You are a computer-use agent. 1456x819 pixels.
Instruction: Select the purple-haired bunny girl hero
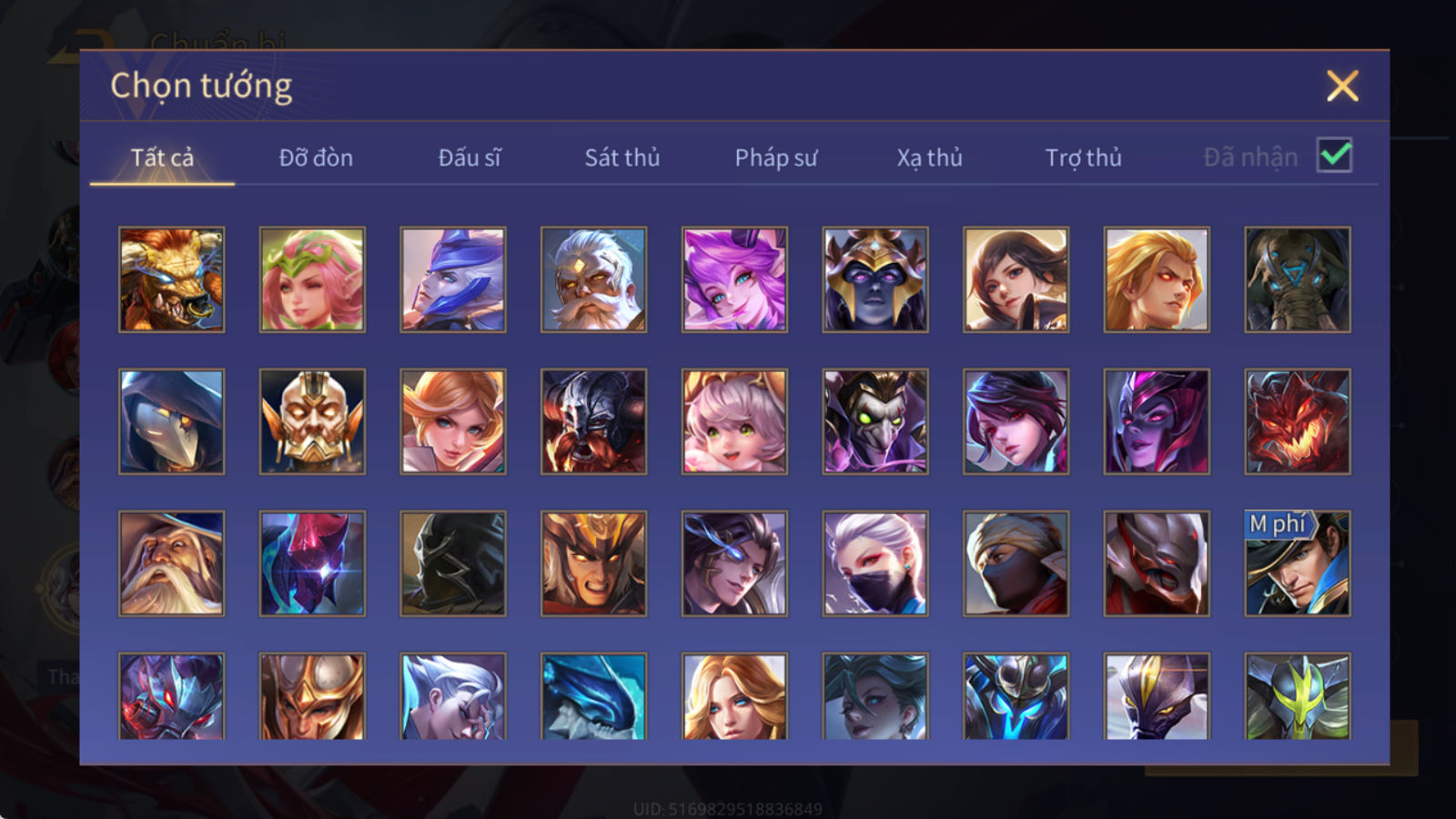tap(734, 279)
